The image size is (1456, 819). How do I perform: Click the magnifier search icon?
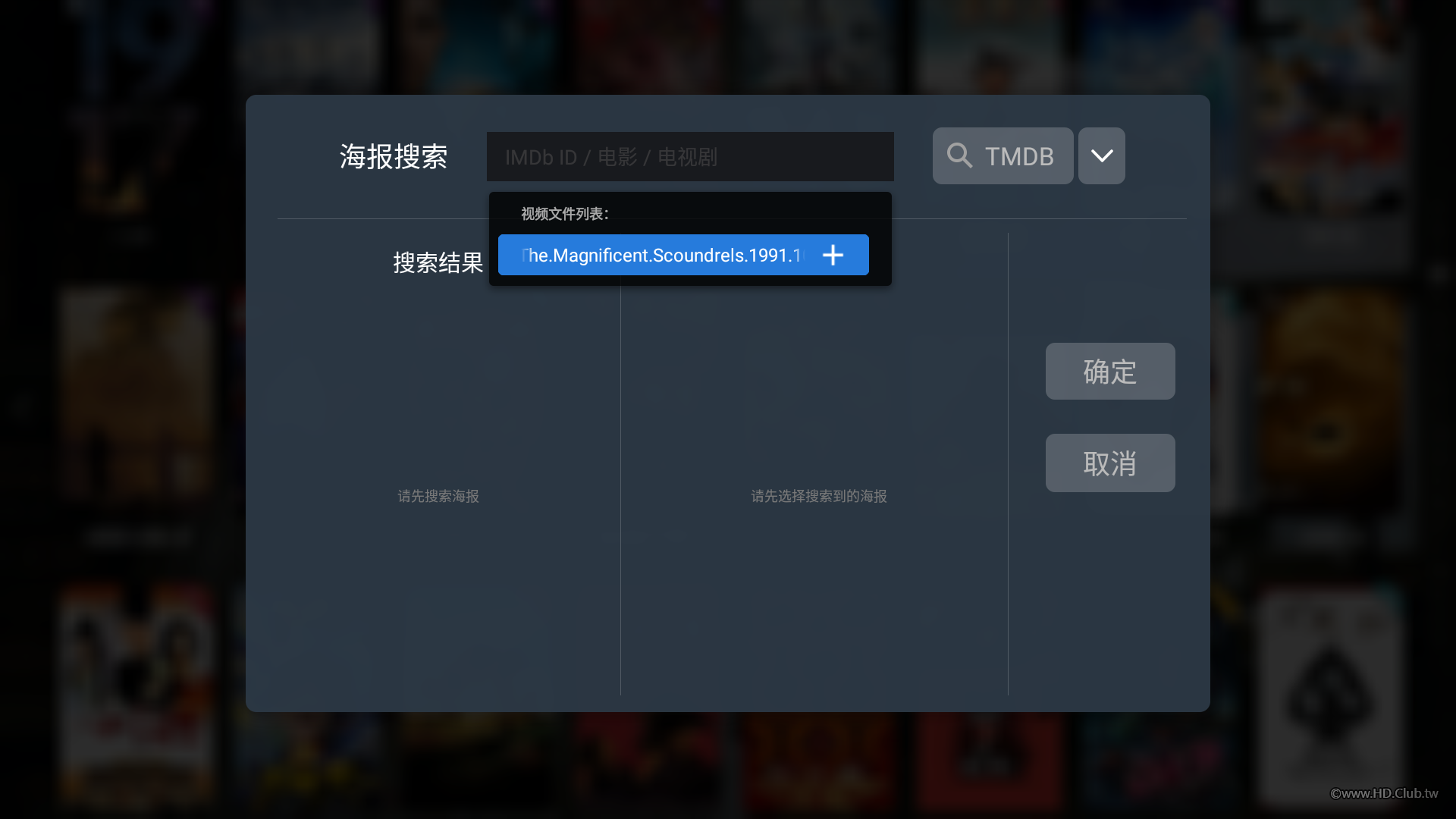coord(959,155)
